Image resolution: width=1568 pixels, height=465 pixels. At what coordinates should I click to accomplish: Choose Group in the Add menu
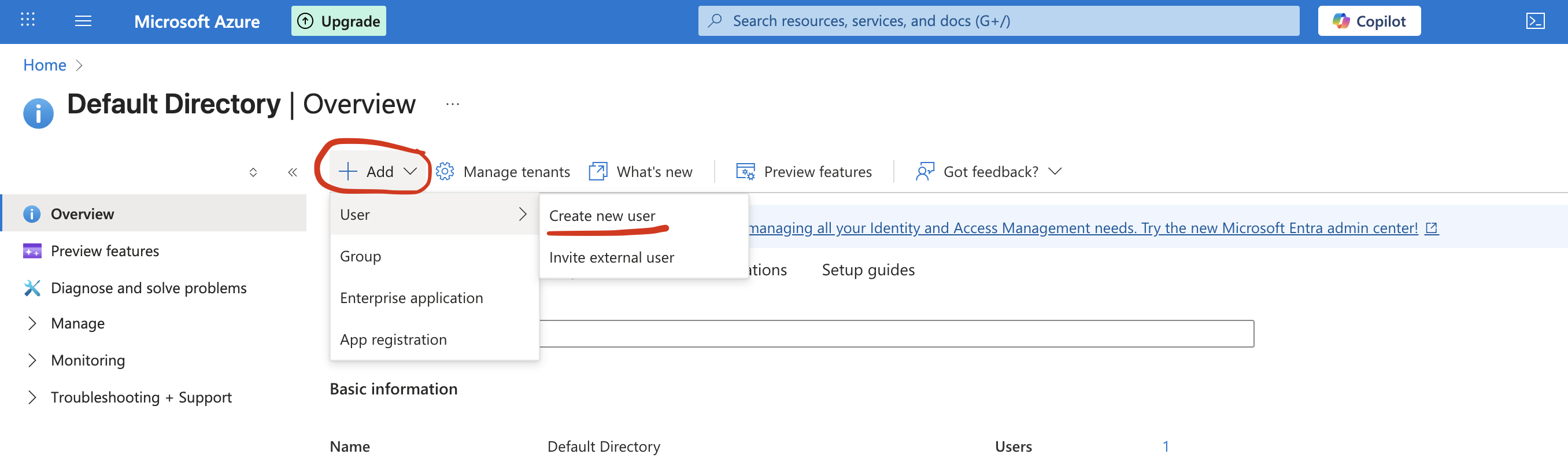pyautogui.click(x=435, y=256)
